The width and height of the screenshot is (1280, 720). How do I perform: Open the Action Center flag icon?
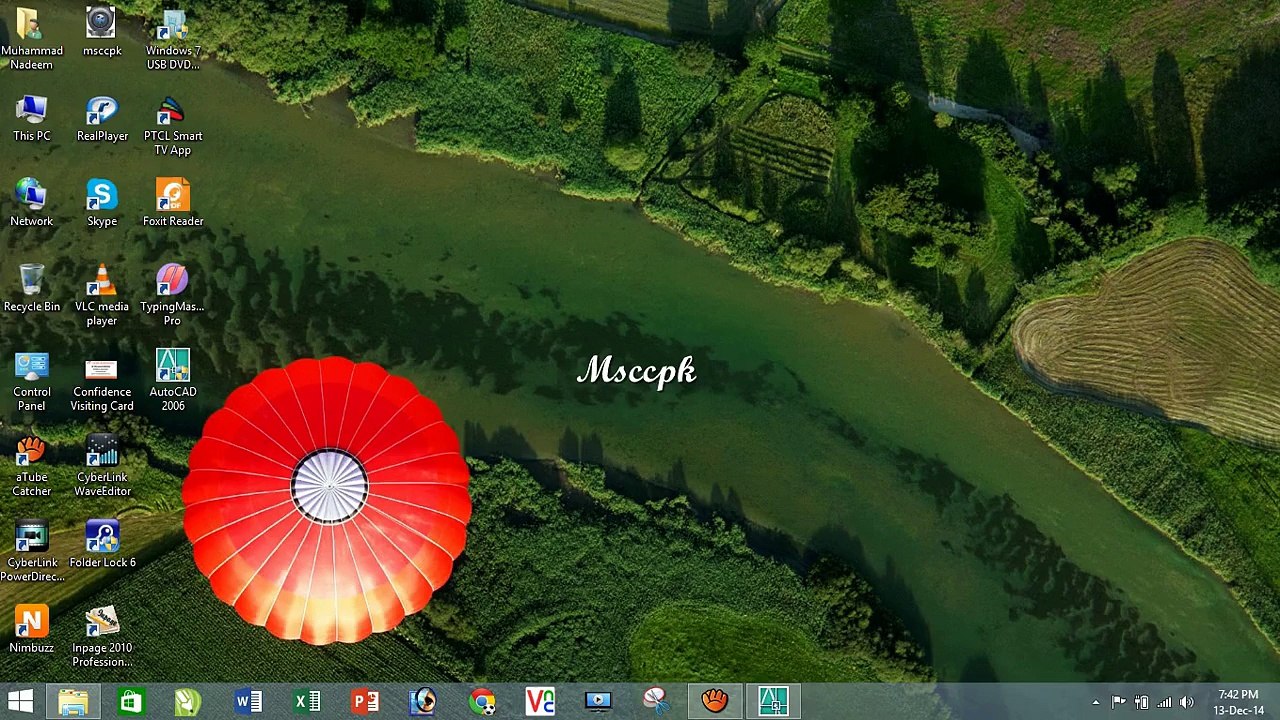[x=1118, y=702]
